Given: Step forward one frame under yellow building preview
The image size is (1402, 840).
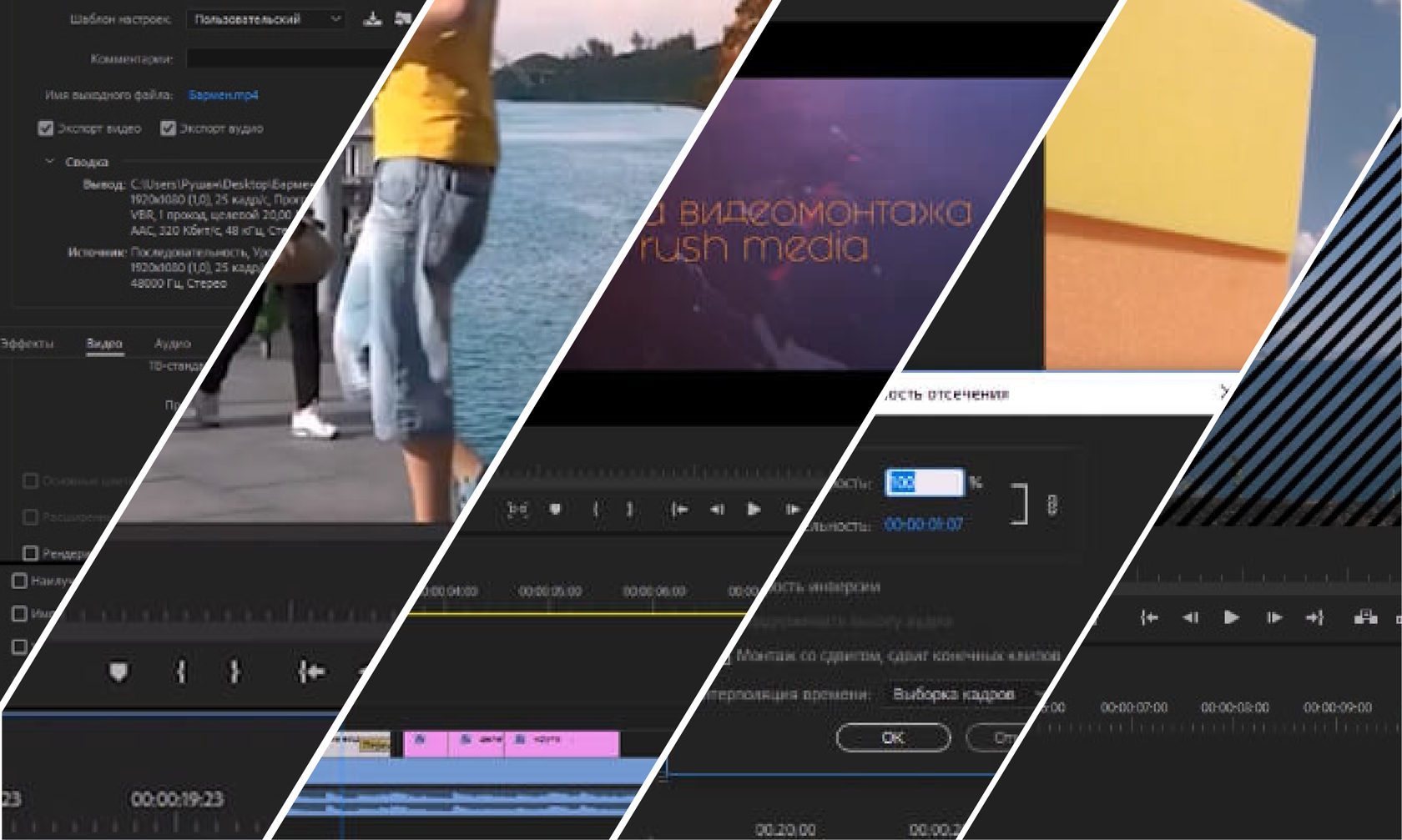Looking at the screenshot, I should click(1273, 617).
